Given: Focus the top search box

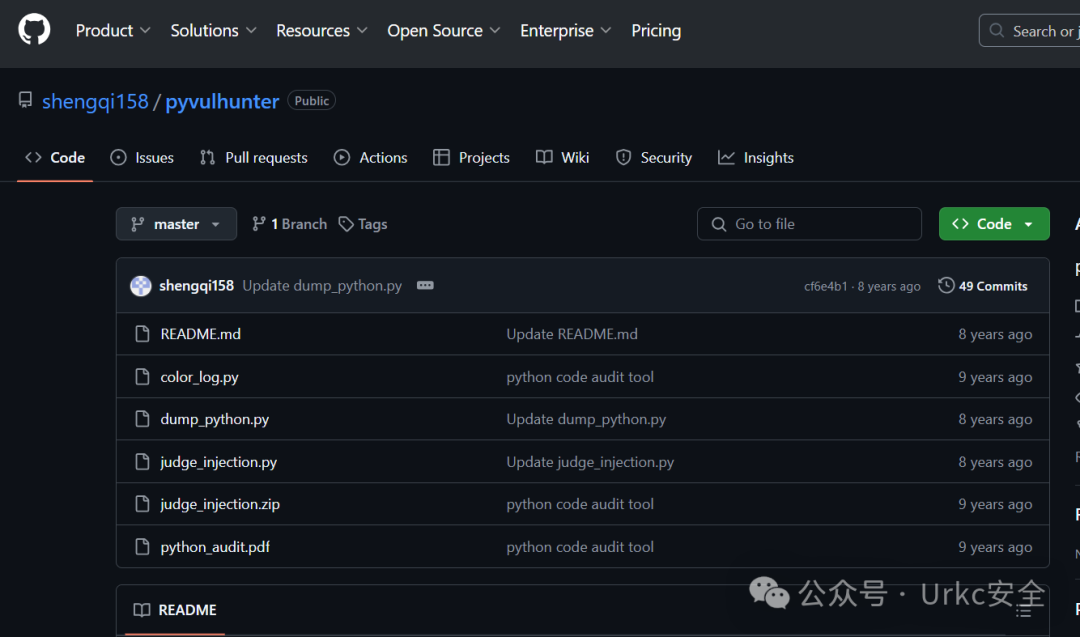Looking at the screenshot, I should pyautogui.click(x=1030, y=31).
